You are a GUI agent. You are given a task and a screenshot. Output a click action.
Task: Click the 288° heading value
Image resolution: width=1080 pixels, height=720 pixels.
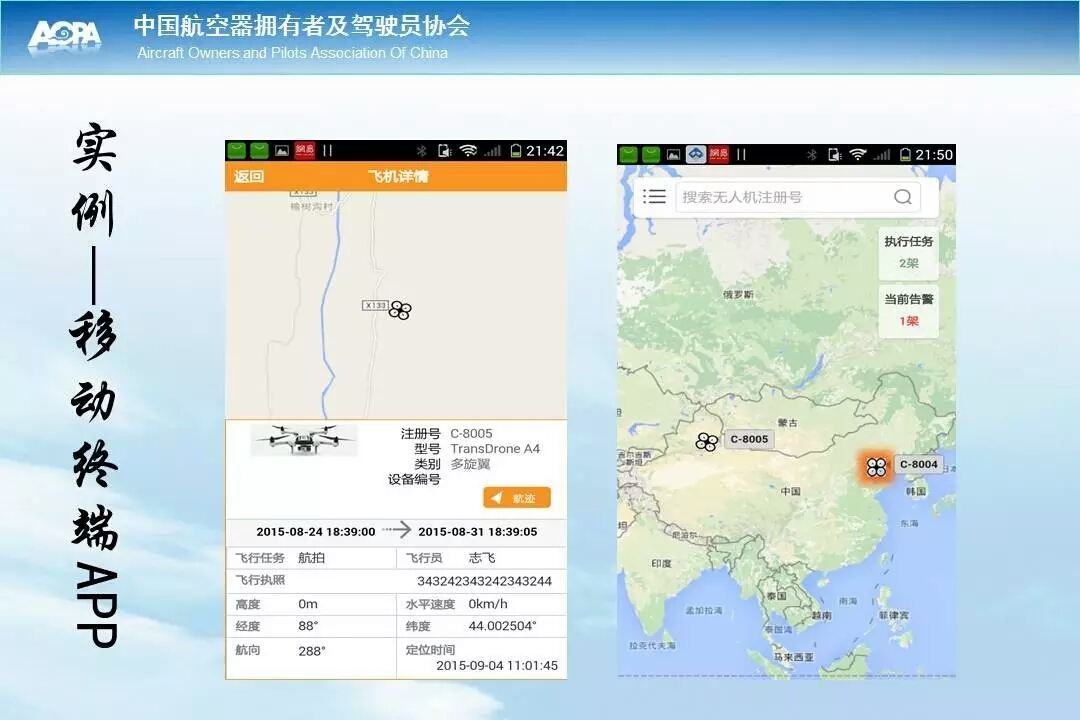click(311, 650)
